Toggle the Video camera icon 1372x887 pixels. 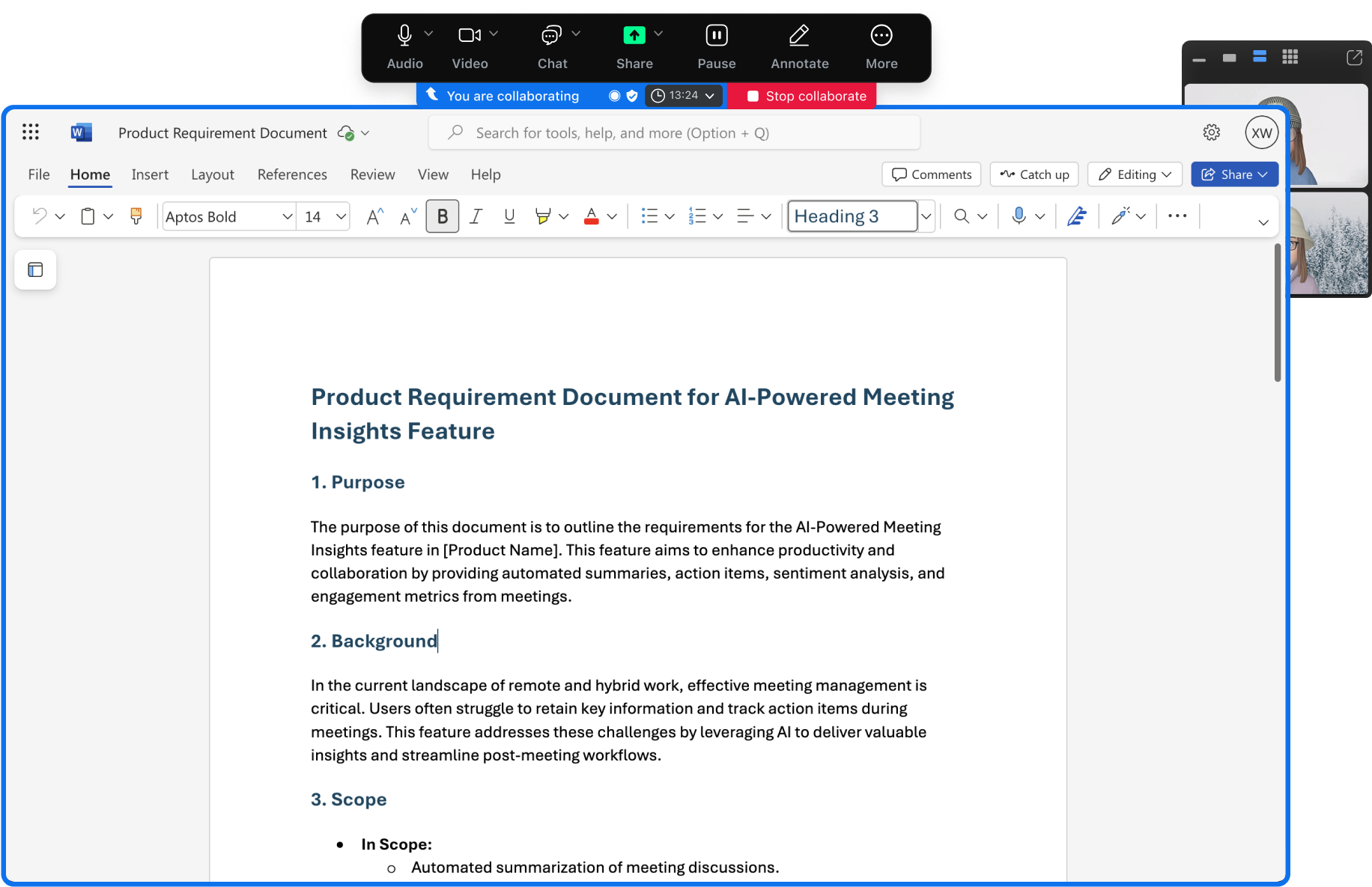coord(470,35)
